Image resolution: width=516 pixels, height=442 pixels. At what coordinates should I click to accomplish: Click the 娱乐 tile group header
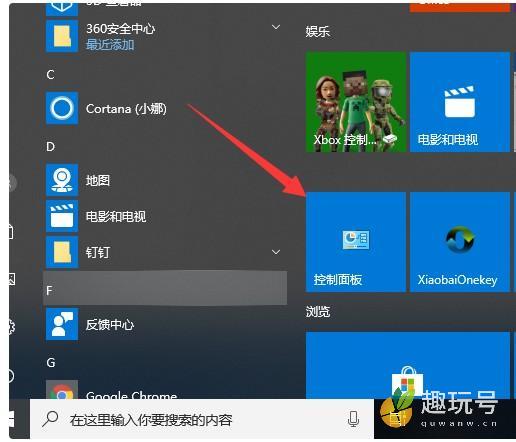(x=318, y=32)
